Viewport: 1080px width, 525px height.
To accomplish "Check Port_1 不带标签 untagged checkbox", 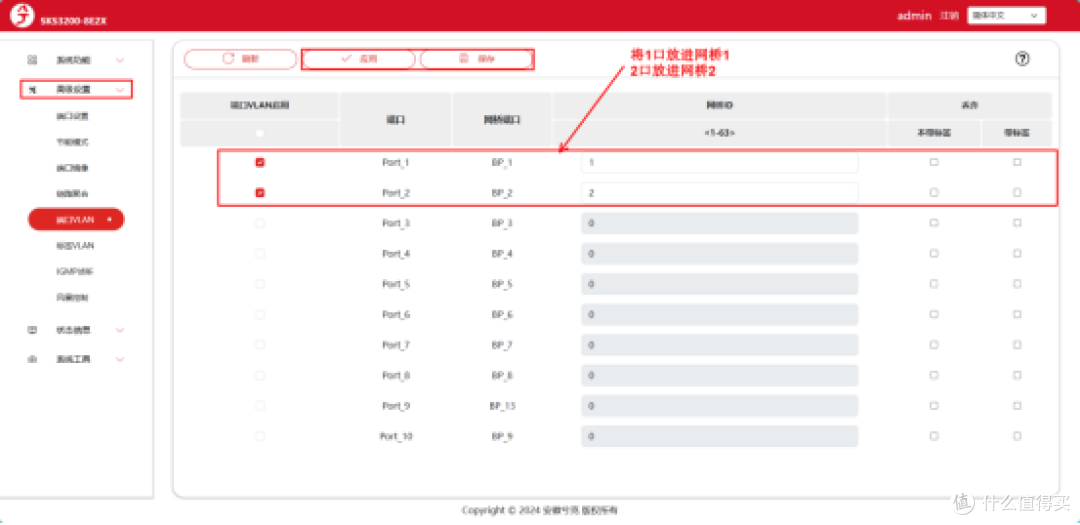I will click(x=934, y=163).
